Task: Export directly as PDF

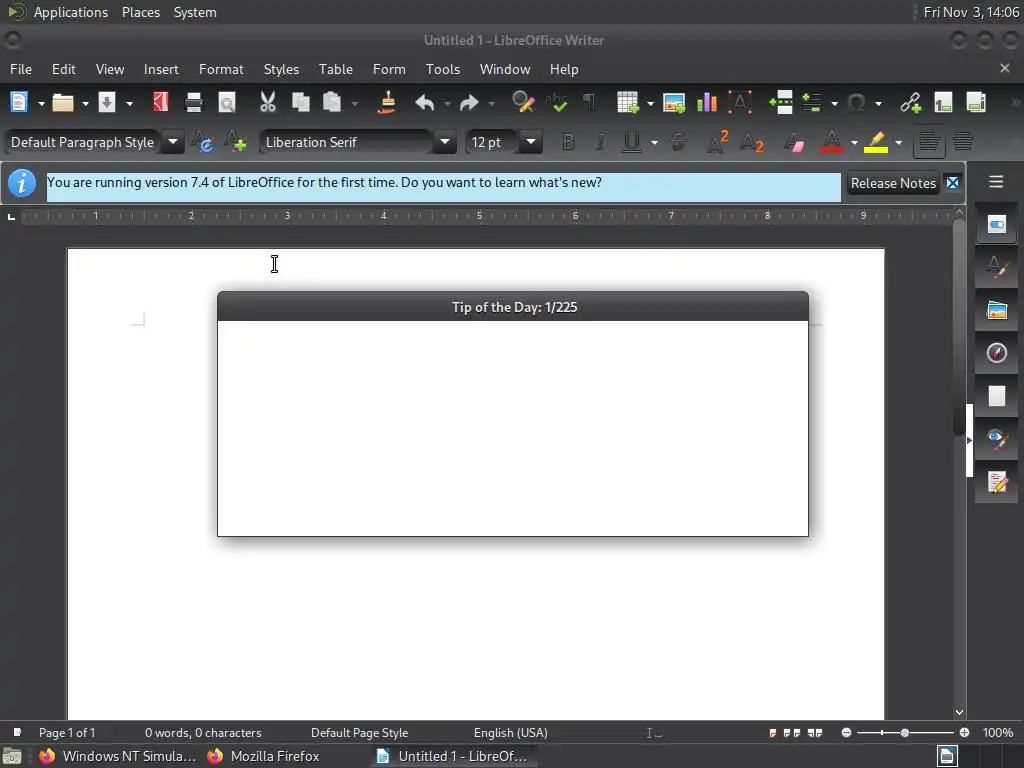Action: tap(161, 103)
